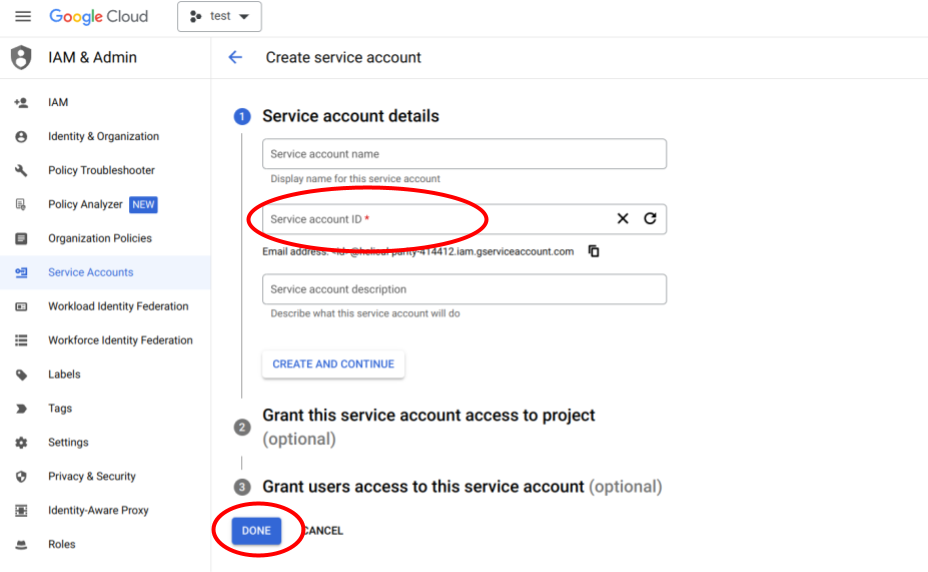Cancel the service account creation
This screenshot has height=572, width=928.
click(x=322, y=531)
